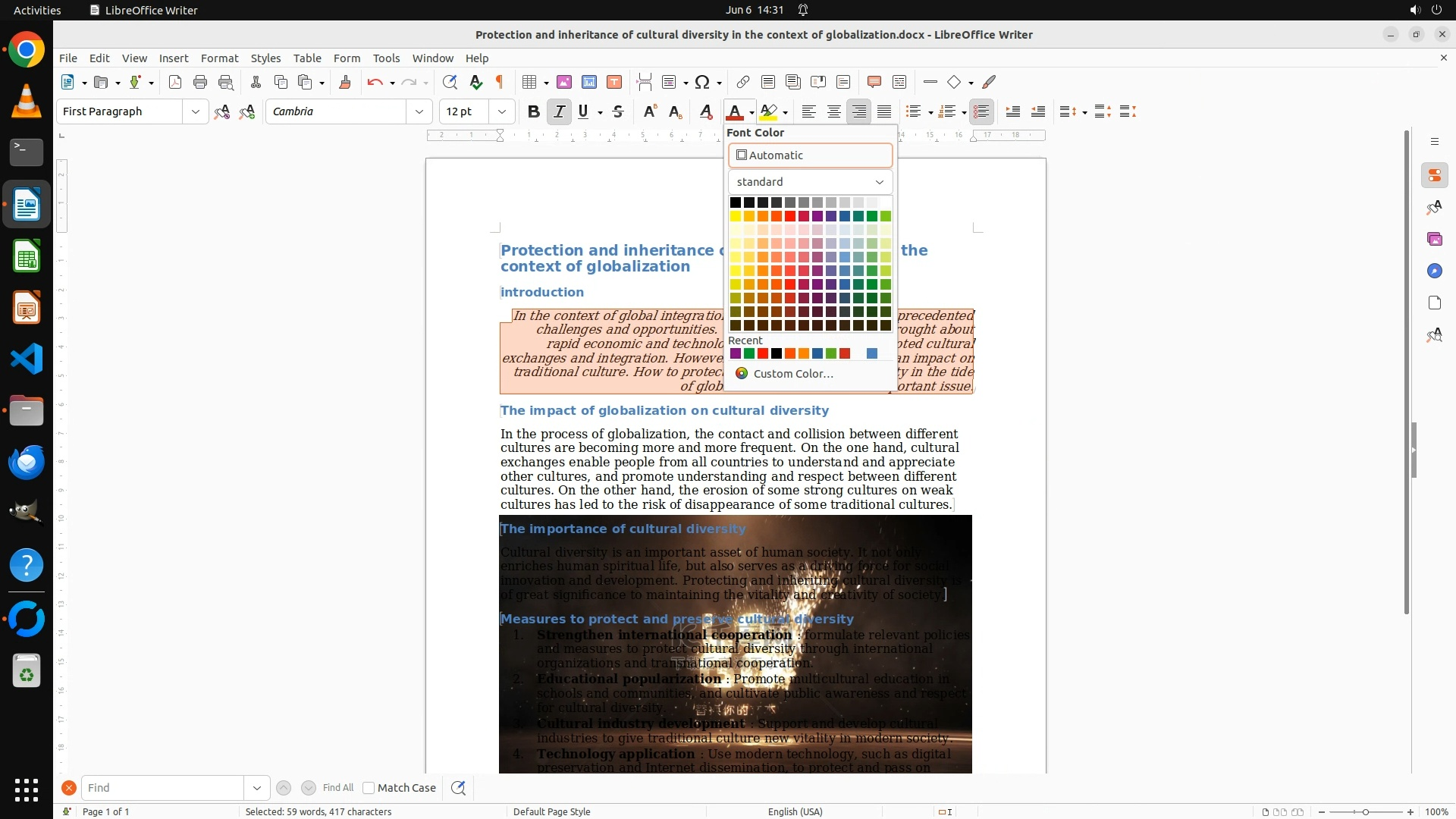Open the Styles menu
Image resolution: width=1456 pixels, height=819 pixels.
pos(265,58)
